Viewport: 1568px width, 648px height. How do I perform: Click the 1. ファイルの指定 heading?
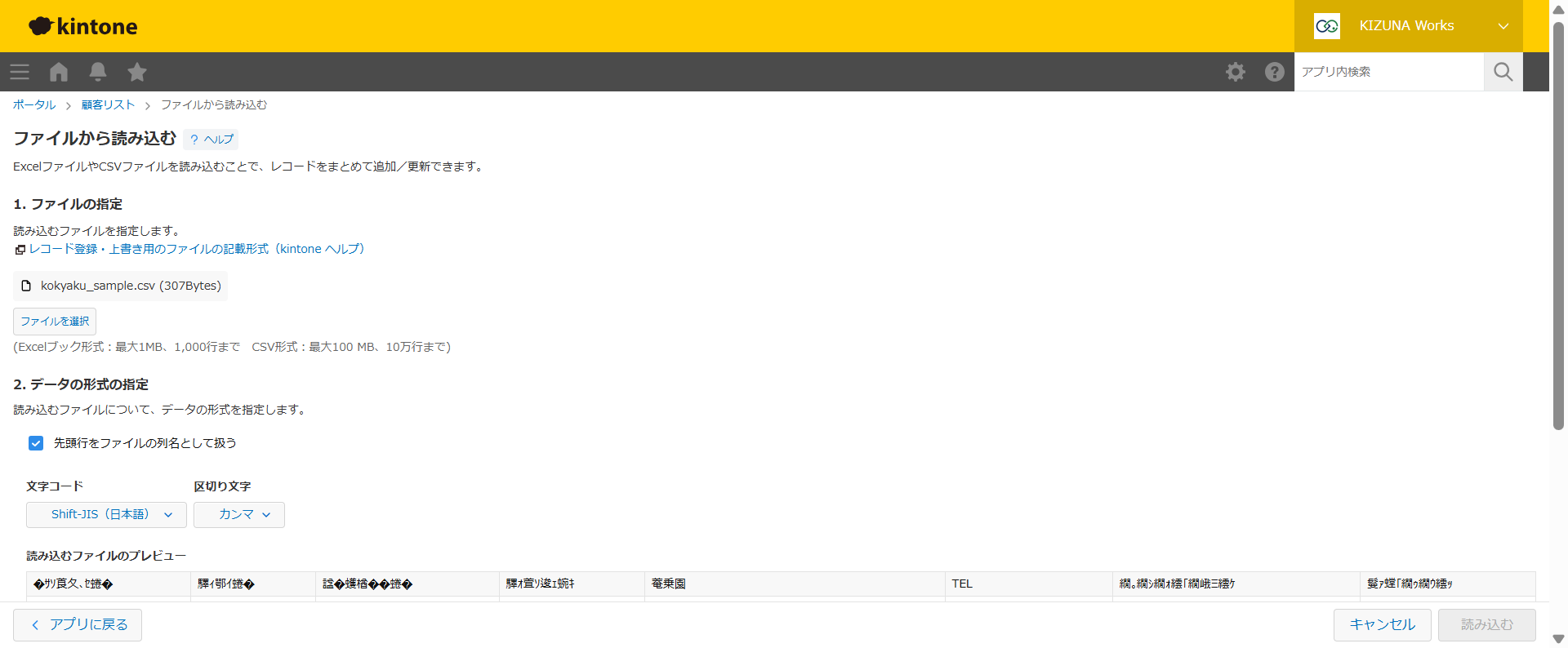point(68,204)
